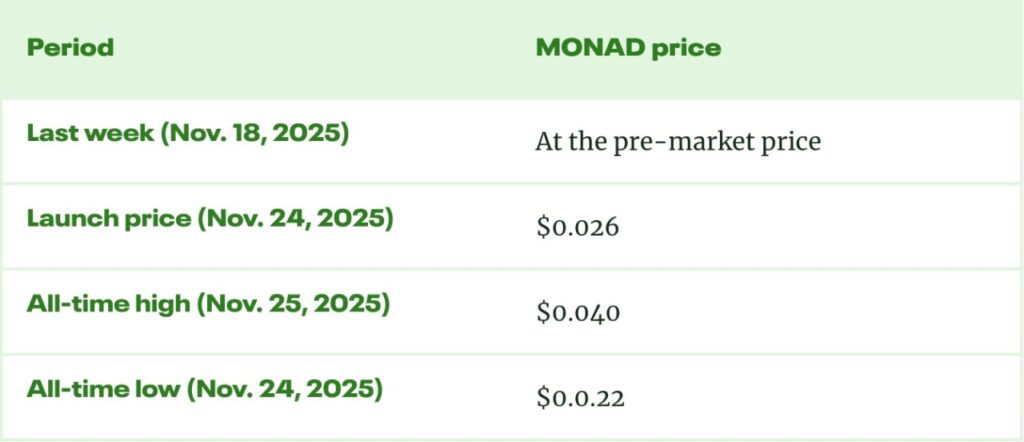Click the "At the pre-market price" text
Image resolution: width=1024 pixels, height=442 pixels.
tap(678, 142)
